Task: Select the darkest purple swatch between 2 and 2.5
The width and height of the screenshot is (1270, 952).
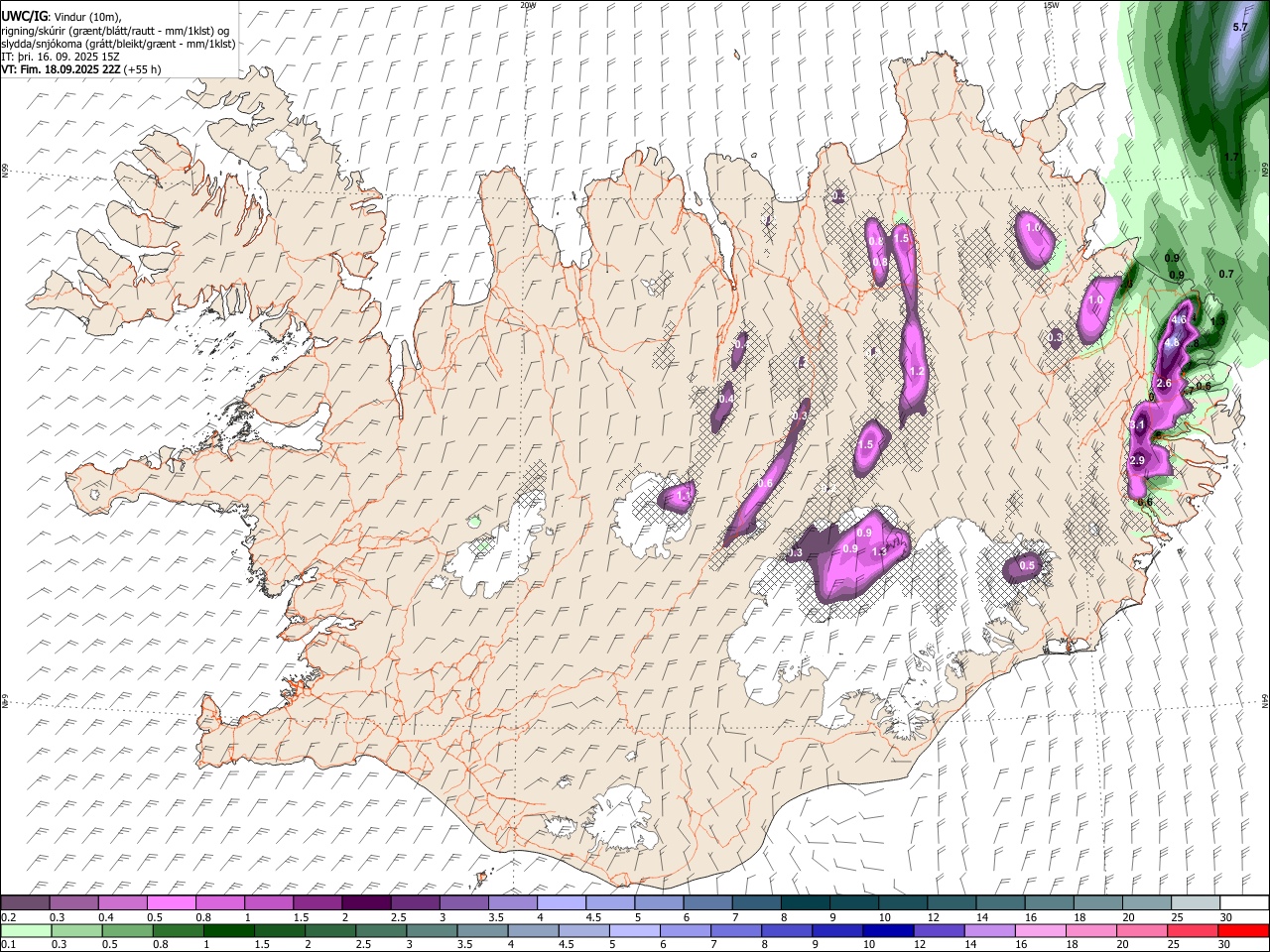Action: [x=366, y=903]
